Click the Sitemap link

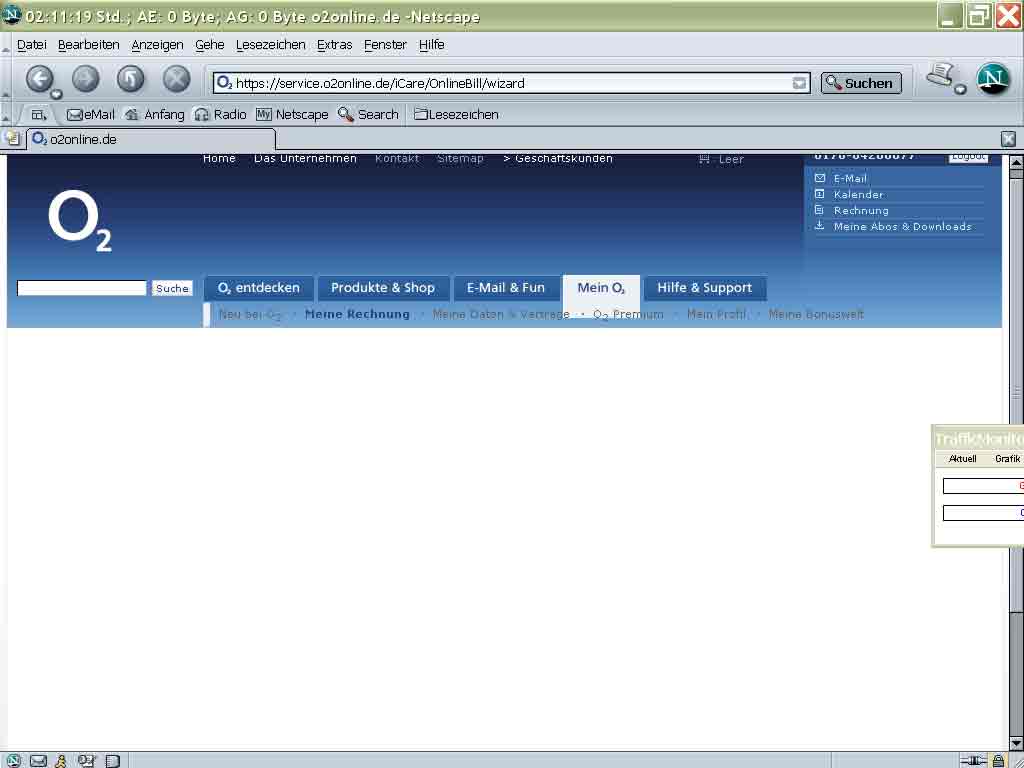(x=460, y=159)
